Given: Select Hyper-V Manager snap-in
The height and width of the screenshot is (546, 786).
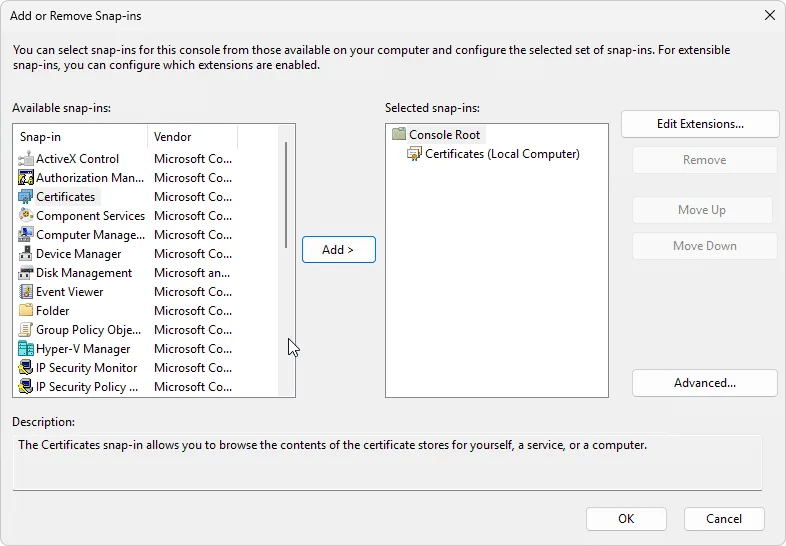Looking at the screenshot, I should (x=83, y=349).
